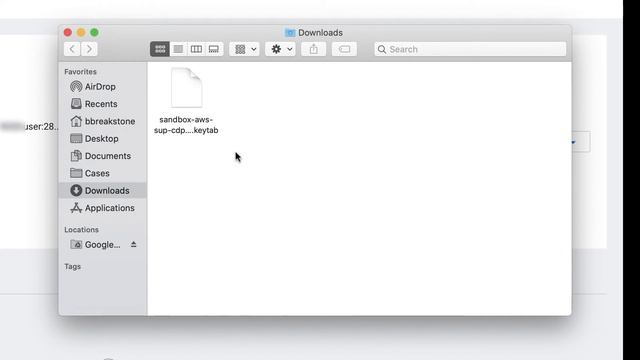Click the search magnifier icon

pyautogui.click(x=382, y=49)
